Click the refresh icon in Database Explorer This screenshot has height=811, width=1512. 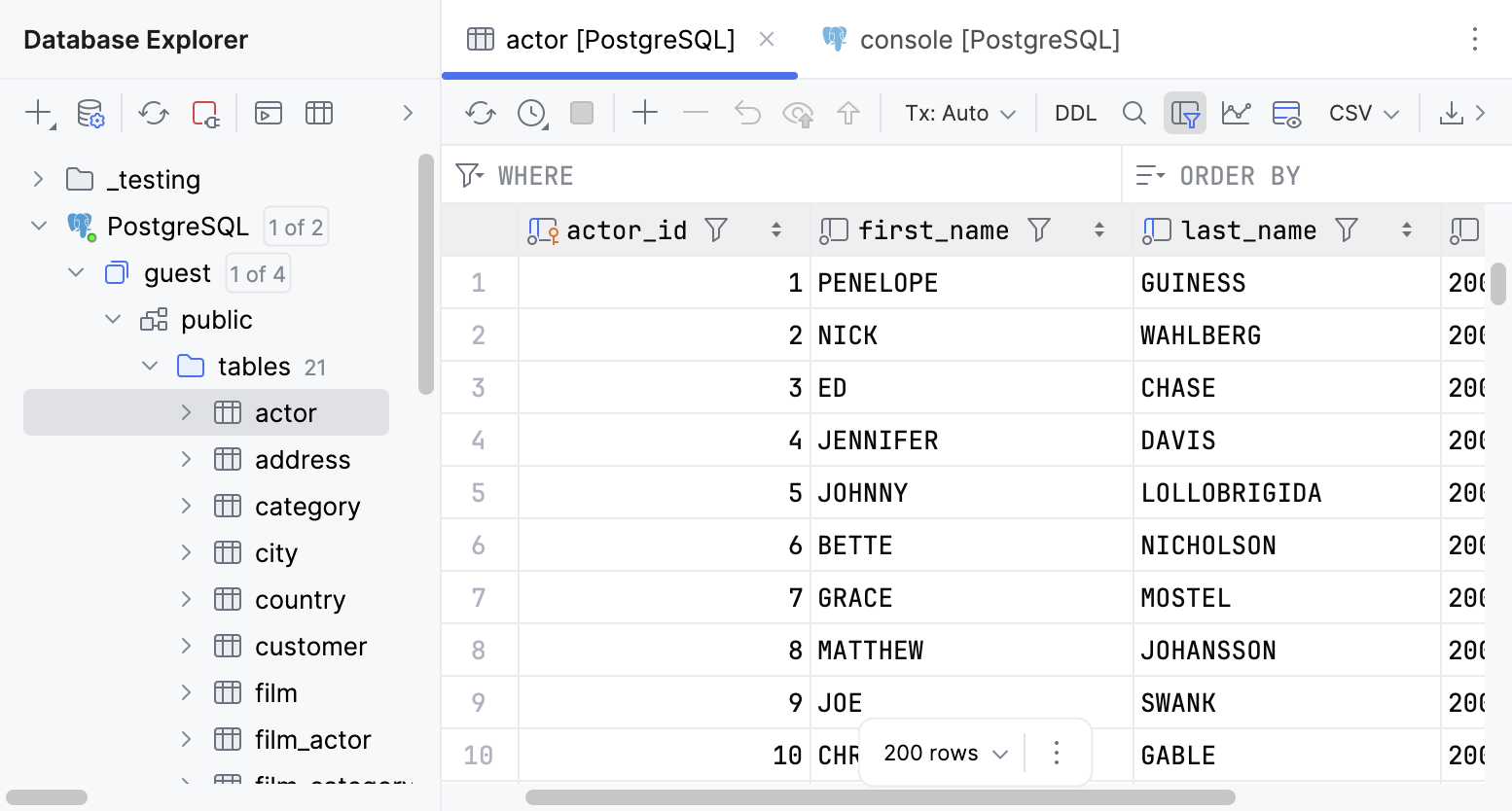pyautogui.click(x=153, y=113)
